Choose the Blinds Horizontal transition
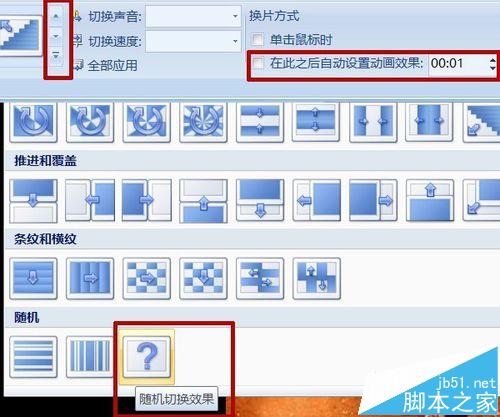The height and width of the screenshot is (417, 500). click(x=33, y=279)
